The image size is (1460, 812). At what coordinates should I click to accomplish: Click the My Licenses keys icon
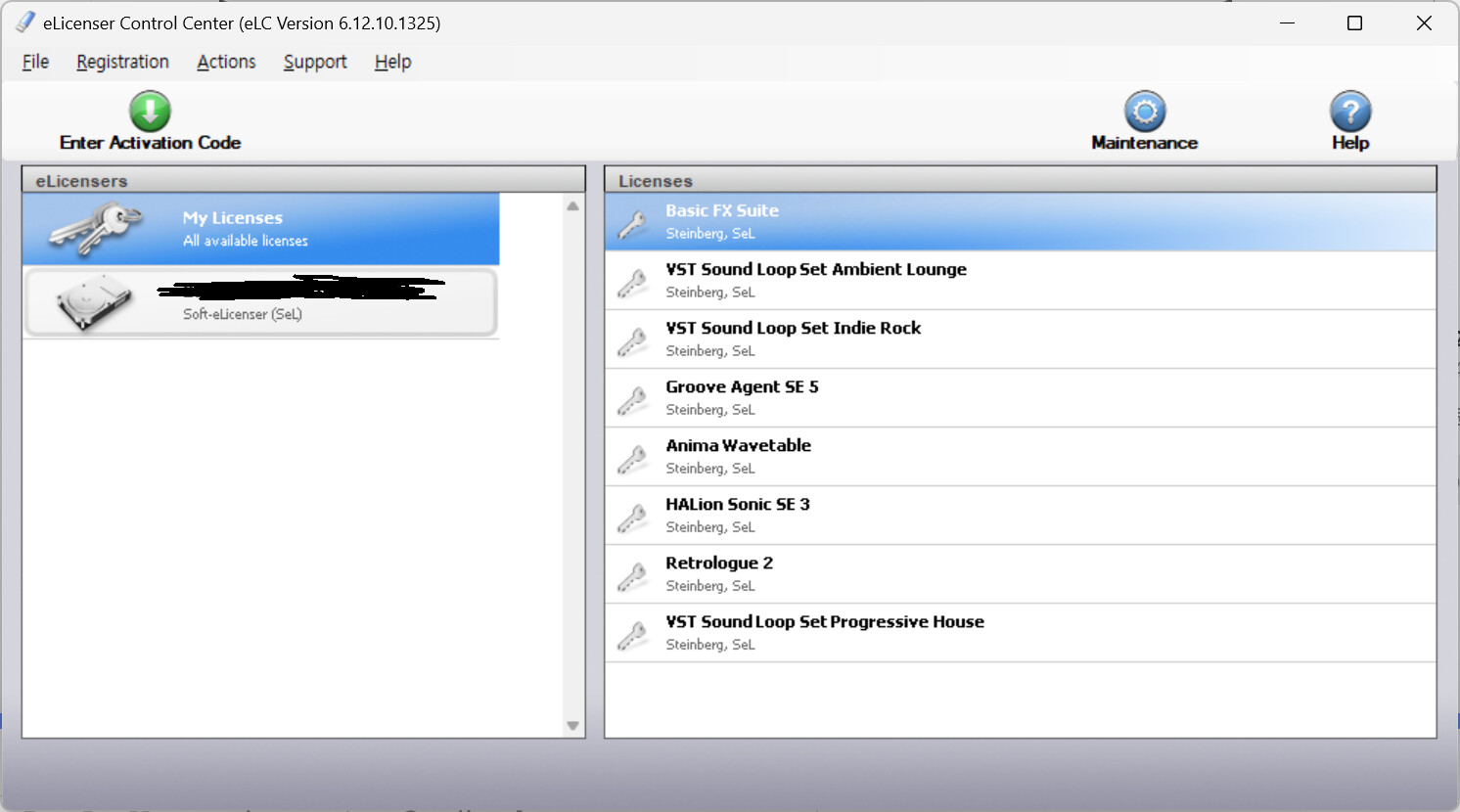click(x=96, y=229)
